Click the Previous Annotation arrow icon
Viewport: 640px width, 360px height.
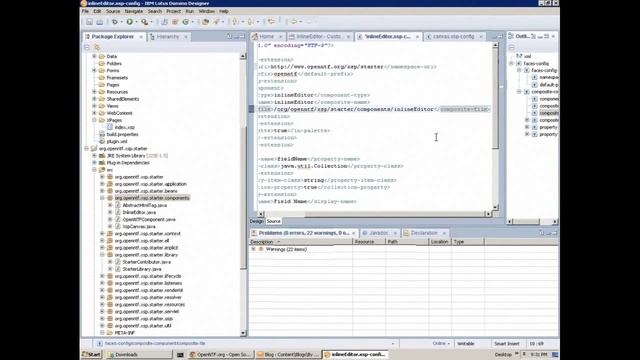tap(250, 22)
